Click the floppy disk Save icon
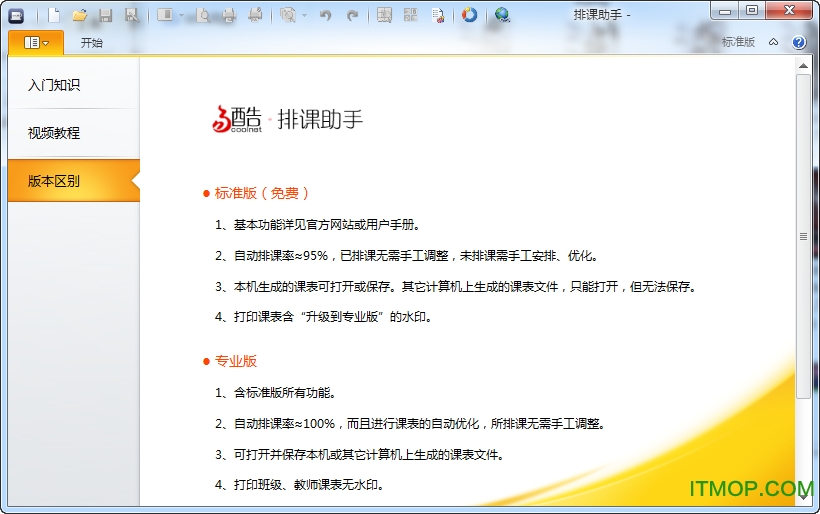Viewport: 820px width, 514px height. (x=106, y=15)
